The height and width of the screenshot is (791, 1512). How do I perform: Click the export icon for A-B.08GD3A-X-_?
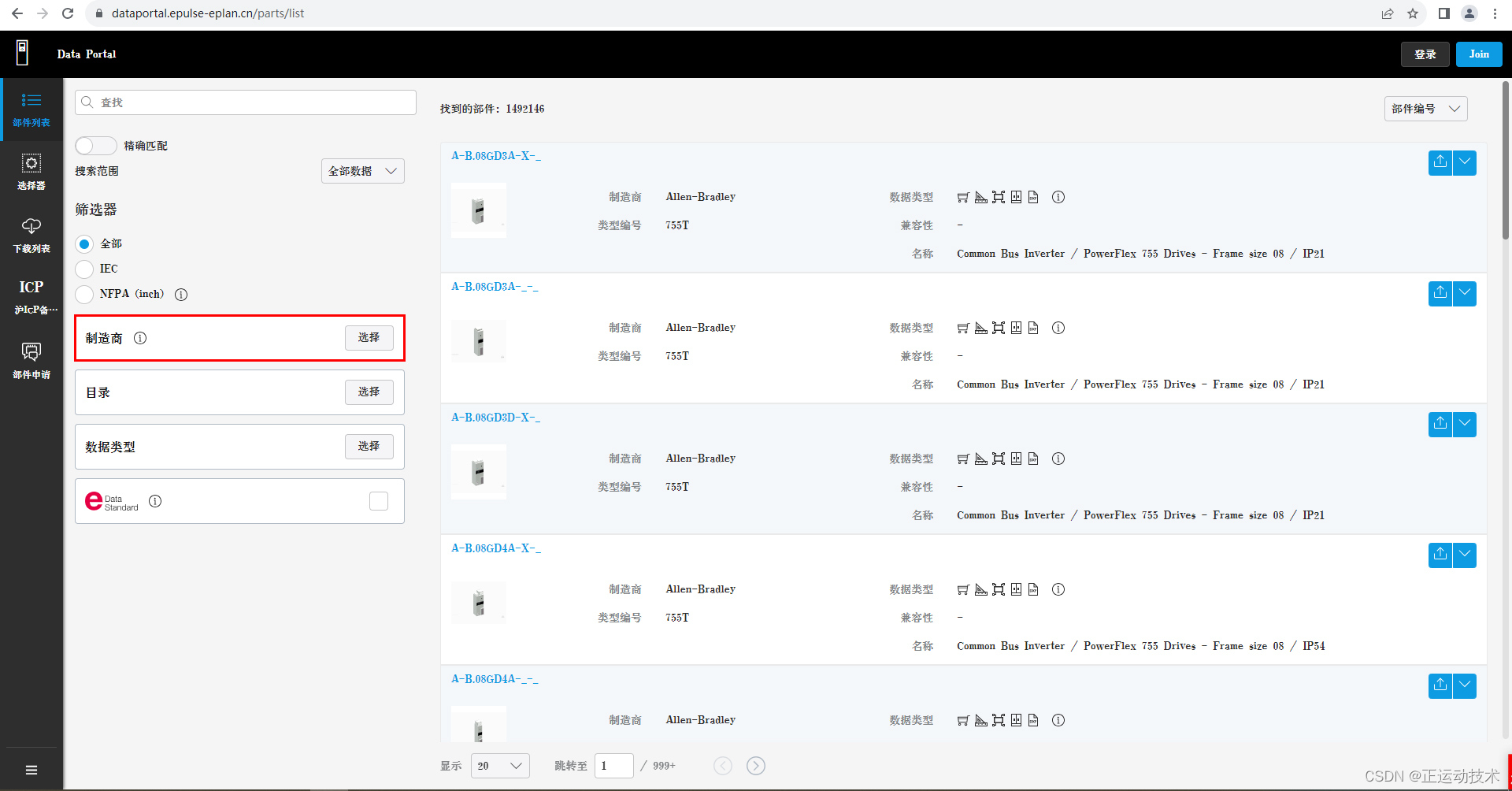(x=1440, y=162)
